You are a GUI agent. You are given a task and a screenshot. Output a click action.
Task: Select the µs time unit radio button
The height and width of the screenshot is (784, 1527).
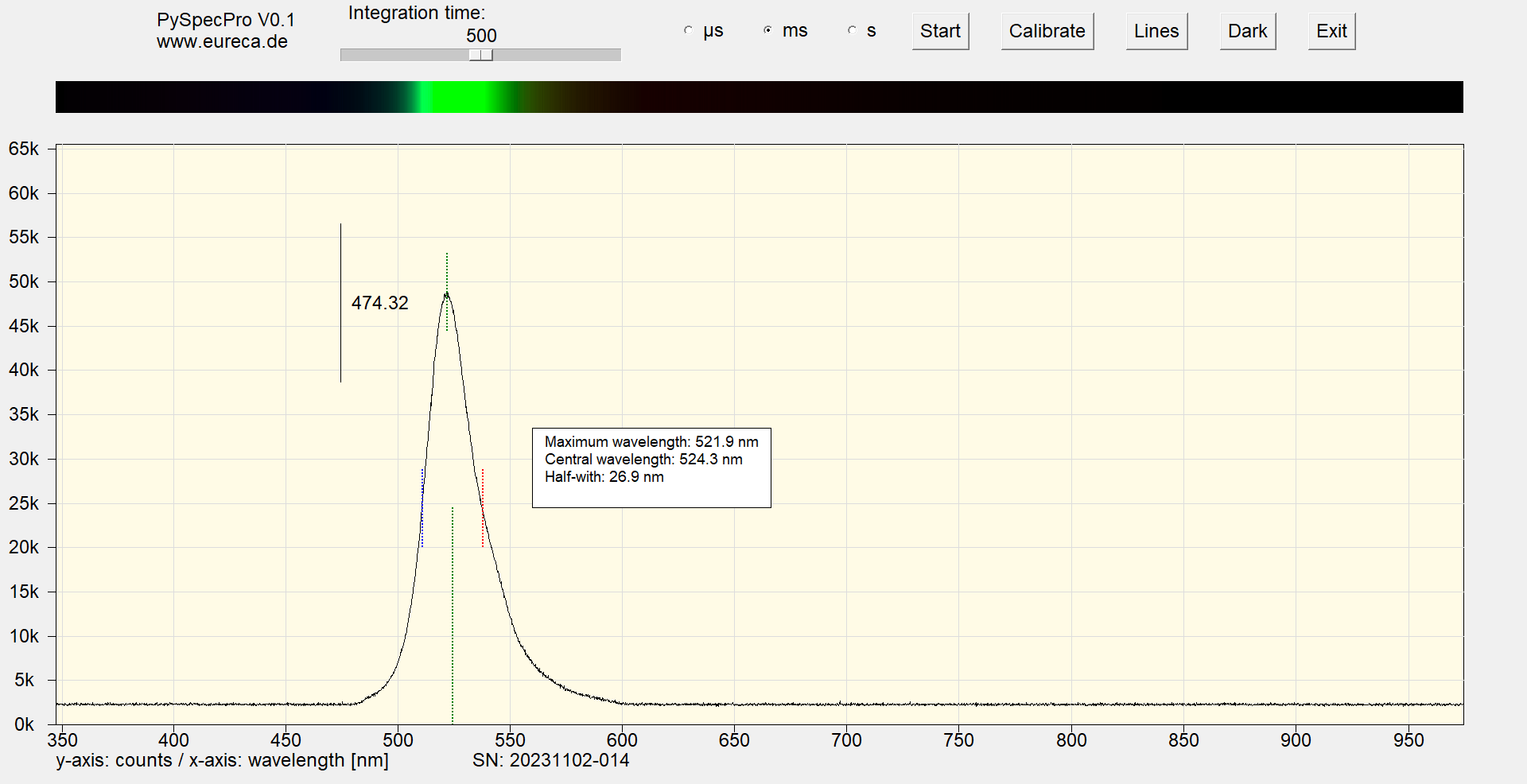tap(689, 30)
